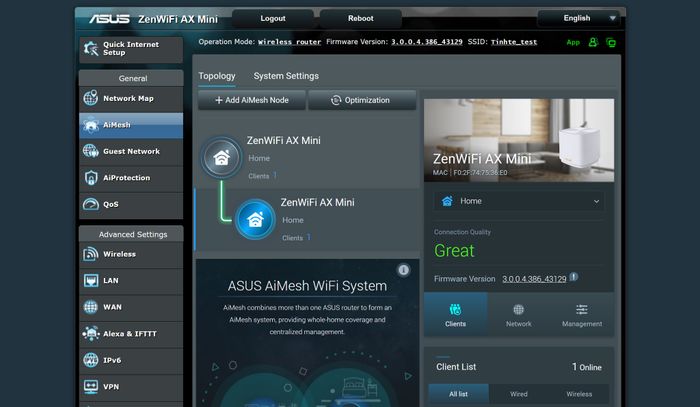Open the WAN globe icon
Image resolution: width=700 pixels, height=407 pixels.
(x=91, y=307)
